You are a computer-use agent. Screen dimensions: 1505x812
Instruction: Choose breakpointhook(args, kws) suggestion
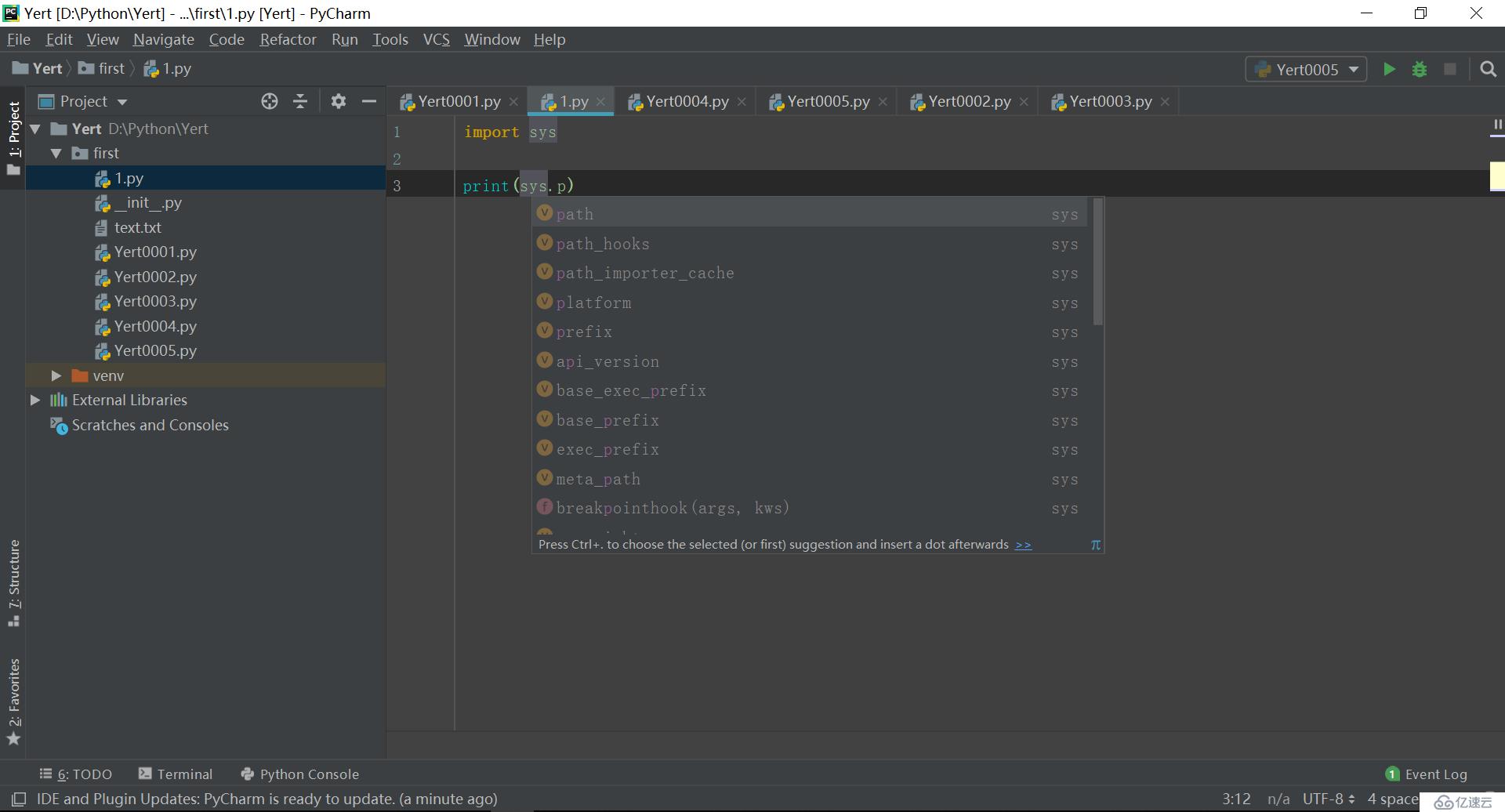point(809,508)
